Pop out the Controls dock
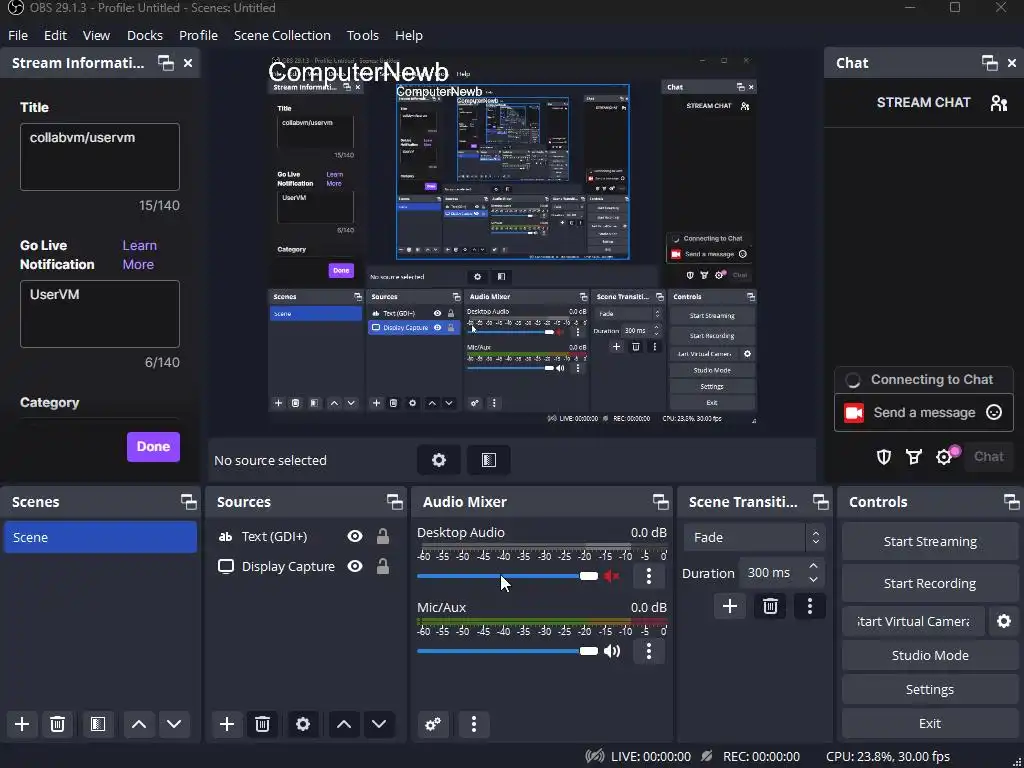Screen dimensions: 1024x768 coord(1012,502)
